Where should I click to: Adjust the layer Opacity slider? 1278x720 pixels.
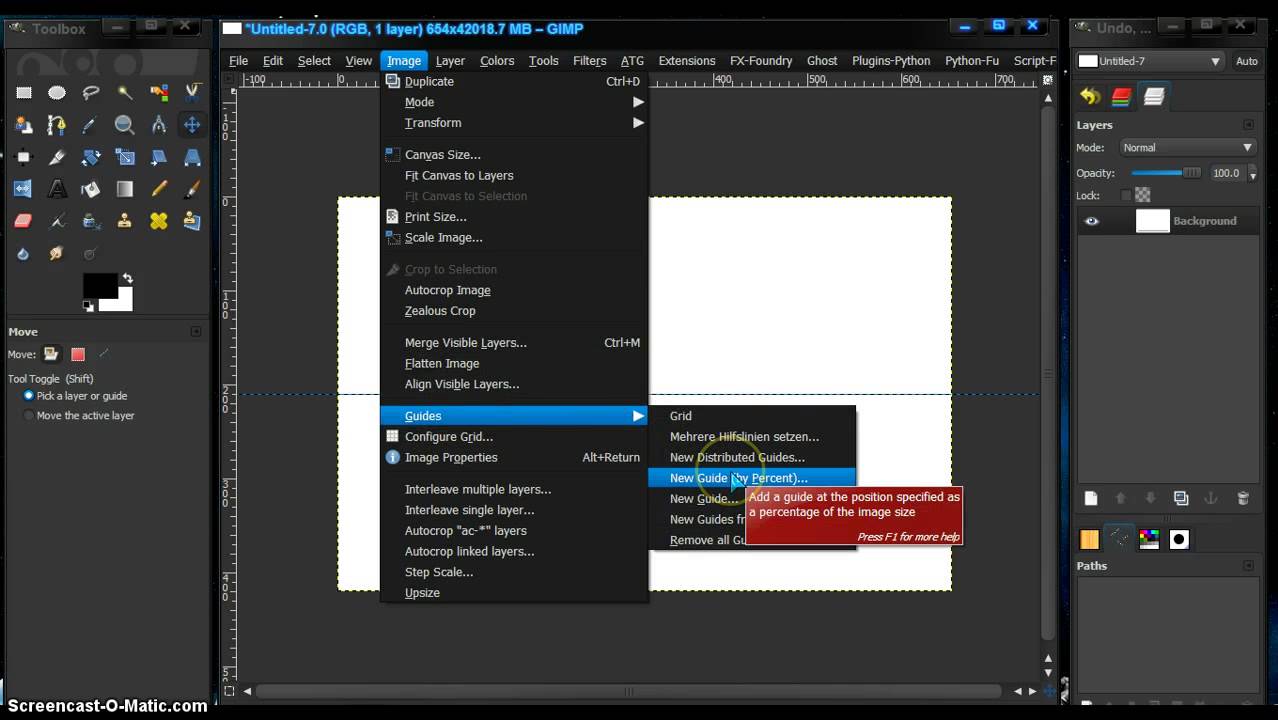pyautogui.click(x=1166, y=173)
